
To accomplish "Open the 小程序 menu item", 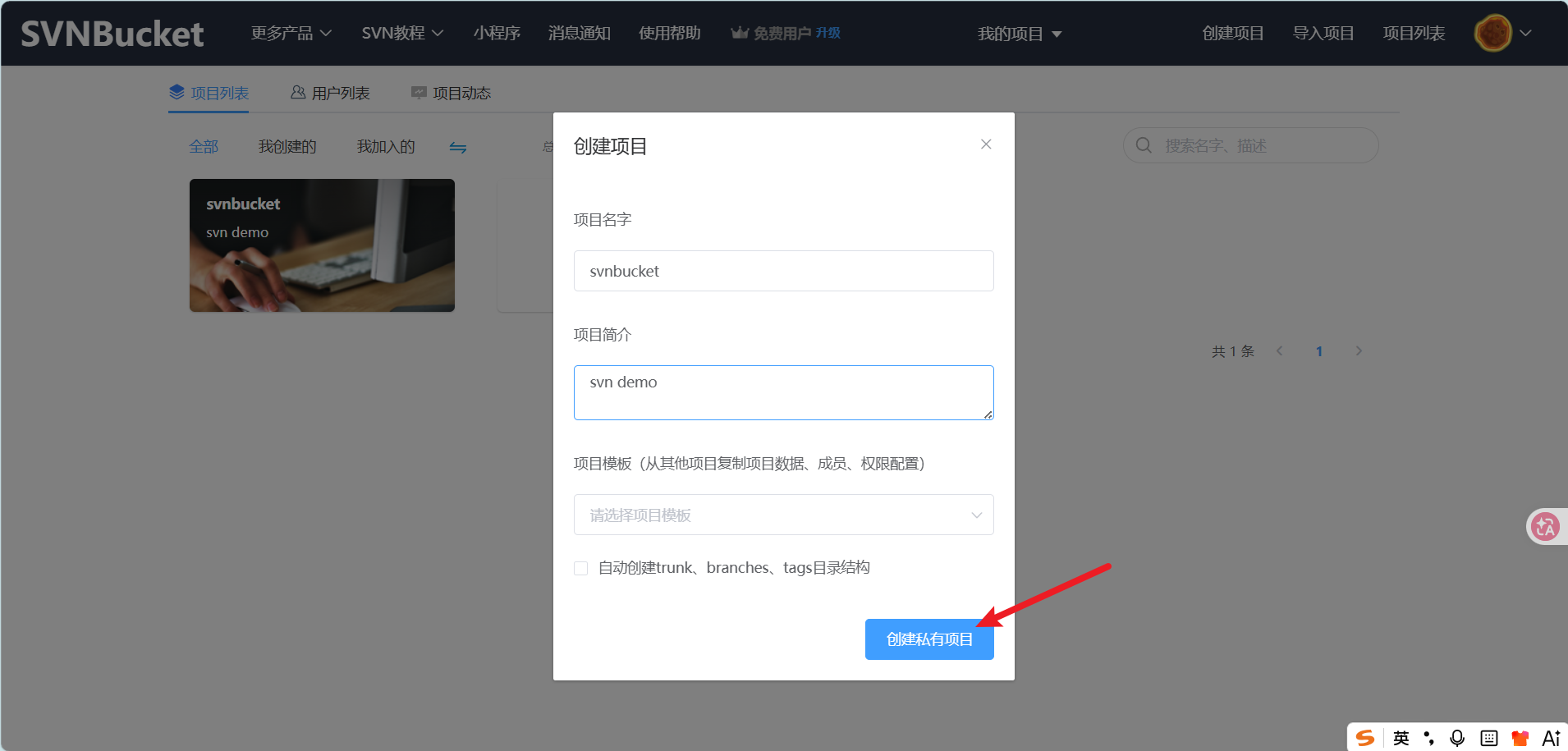I will [x=497, y=33].
